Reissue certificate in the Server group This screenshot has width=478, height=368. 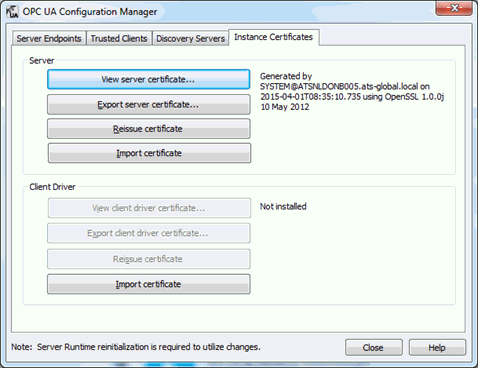pos(148,129)
